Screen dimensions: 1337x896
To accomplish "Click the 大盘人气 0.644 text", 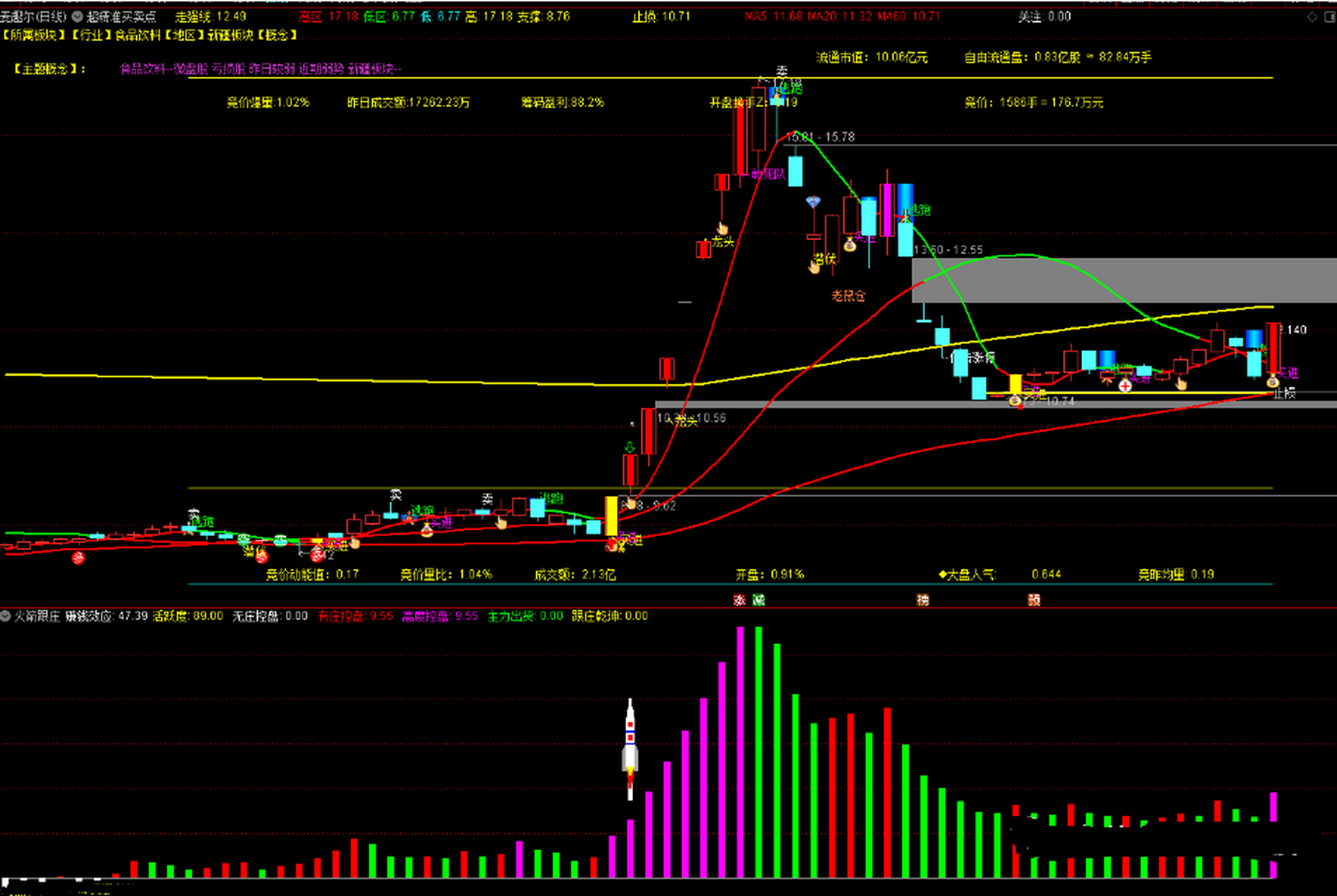I will coord(1000,575).
